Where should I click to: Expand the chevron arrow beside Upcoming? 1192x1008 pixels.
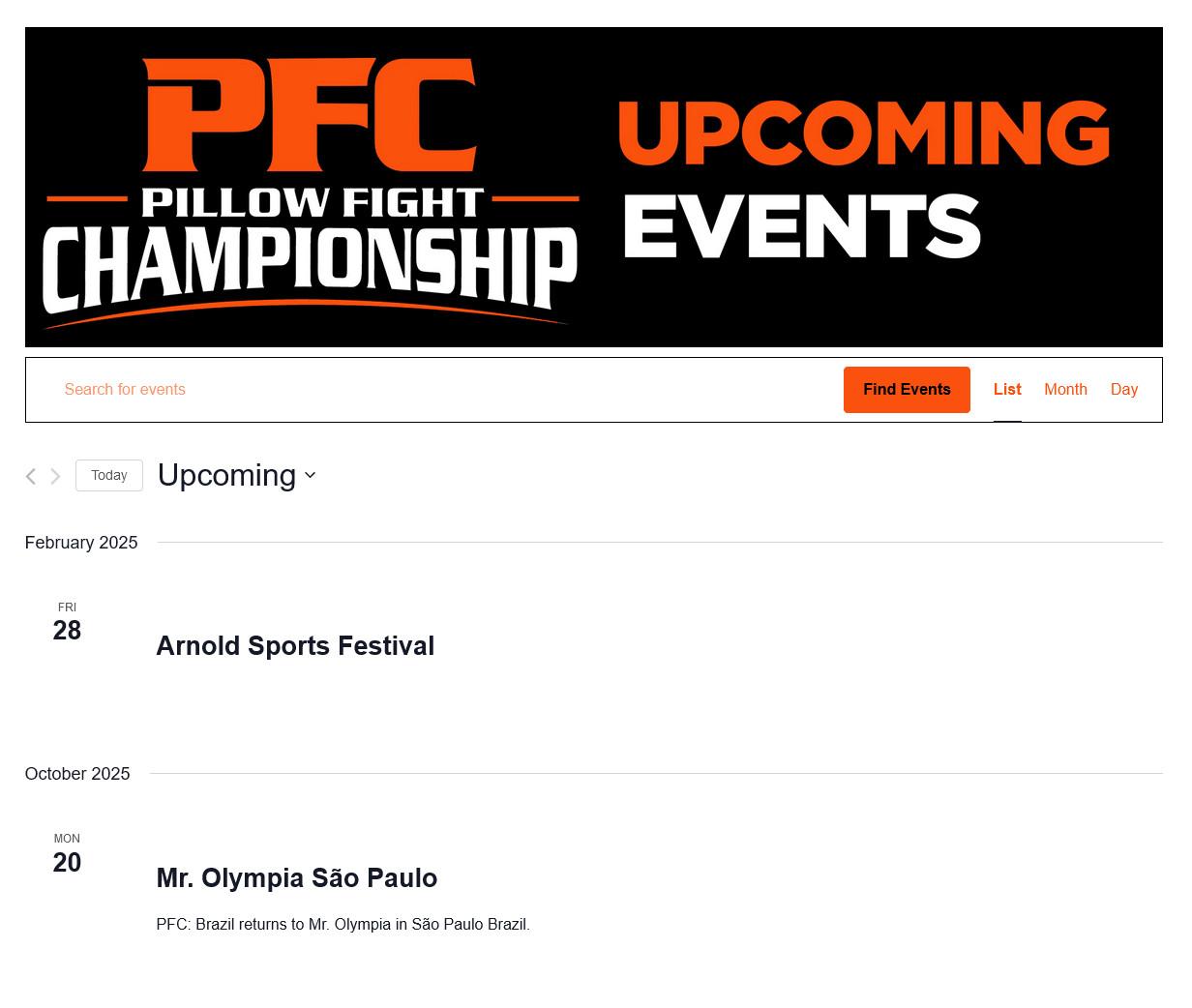(x=310, y=475)
